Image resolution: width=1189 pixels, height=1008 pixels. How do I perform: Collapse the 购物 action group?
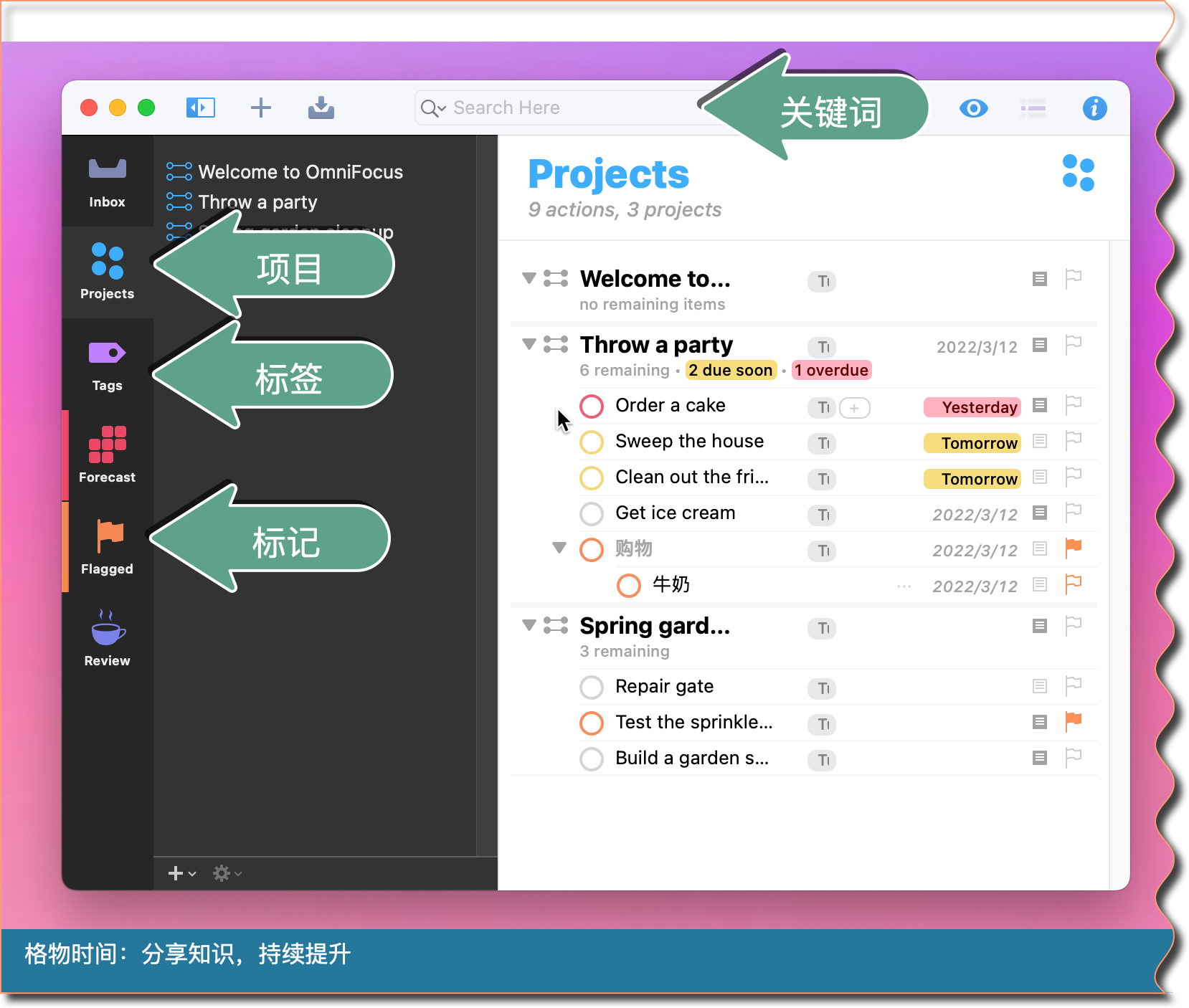click(559, 548)
